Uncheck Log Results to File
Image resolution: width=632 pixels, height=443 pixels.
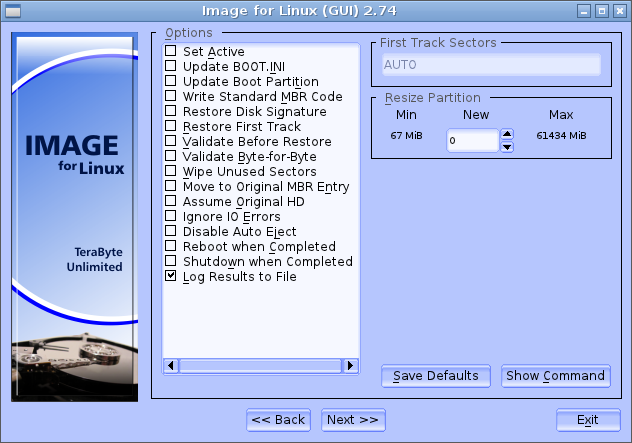[x=170, y=276]
